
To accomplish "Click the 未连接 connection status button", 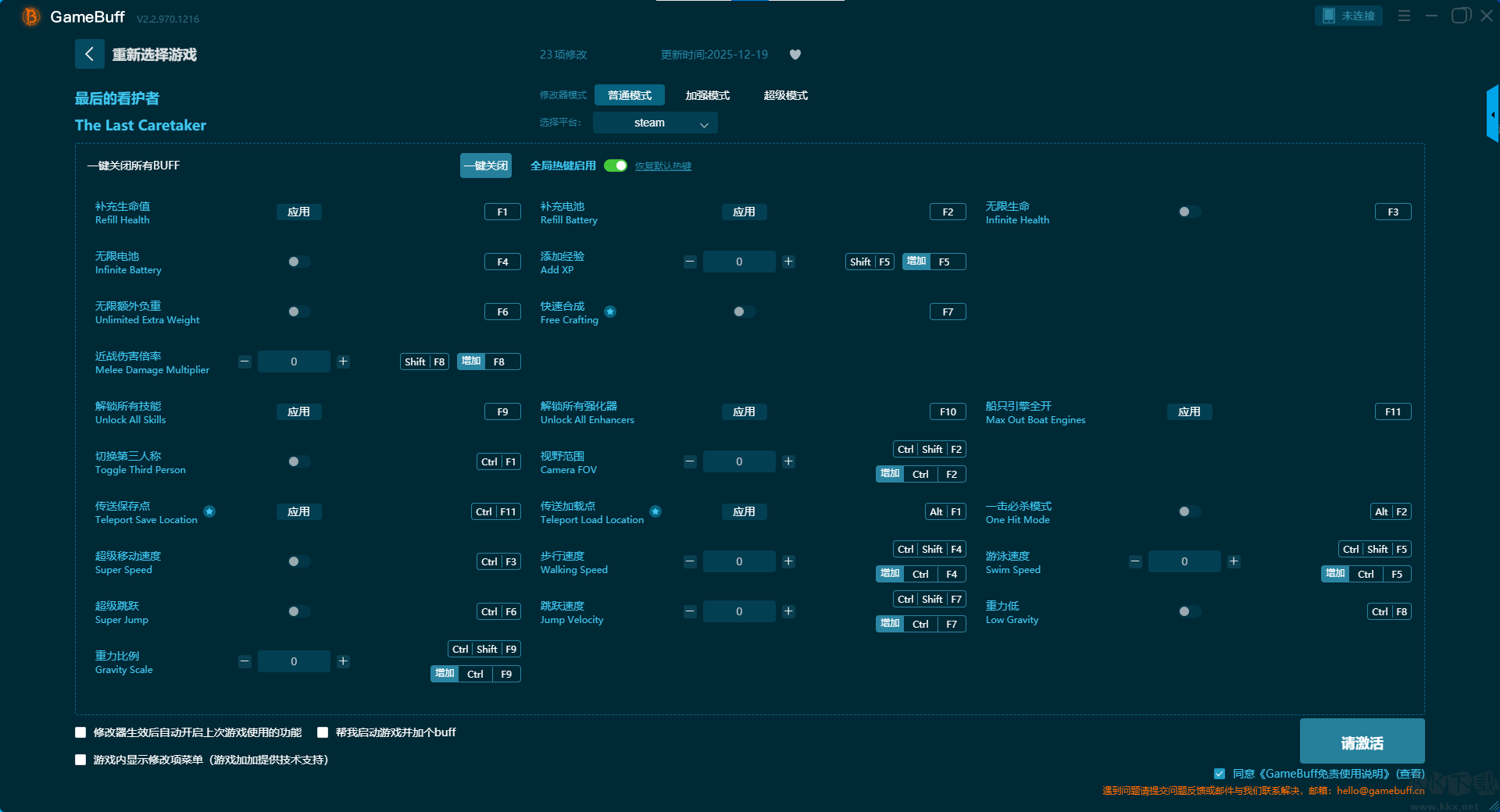I will point(1348,16).
